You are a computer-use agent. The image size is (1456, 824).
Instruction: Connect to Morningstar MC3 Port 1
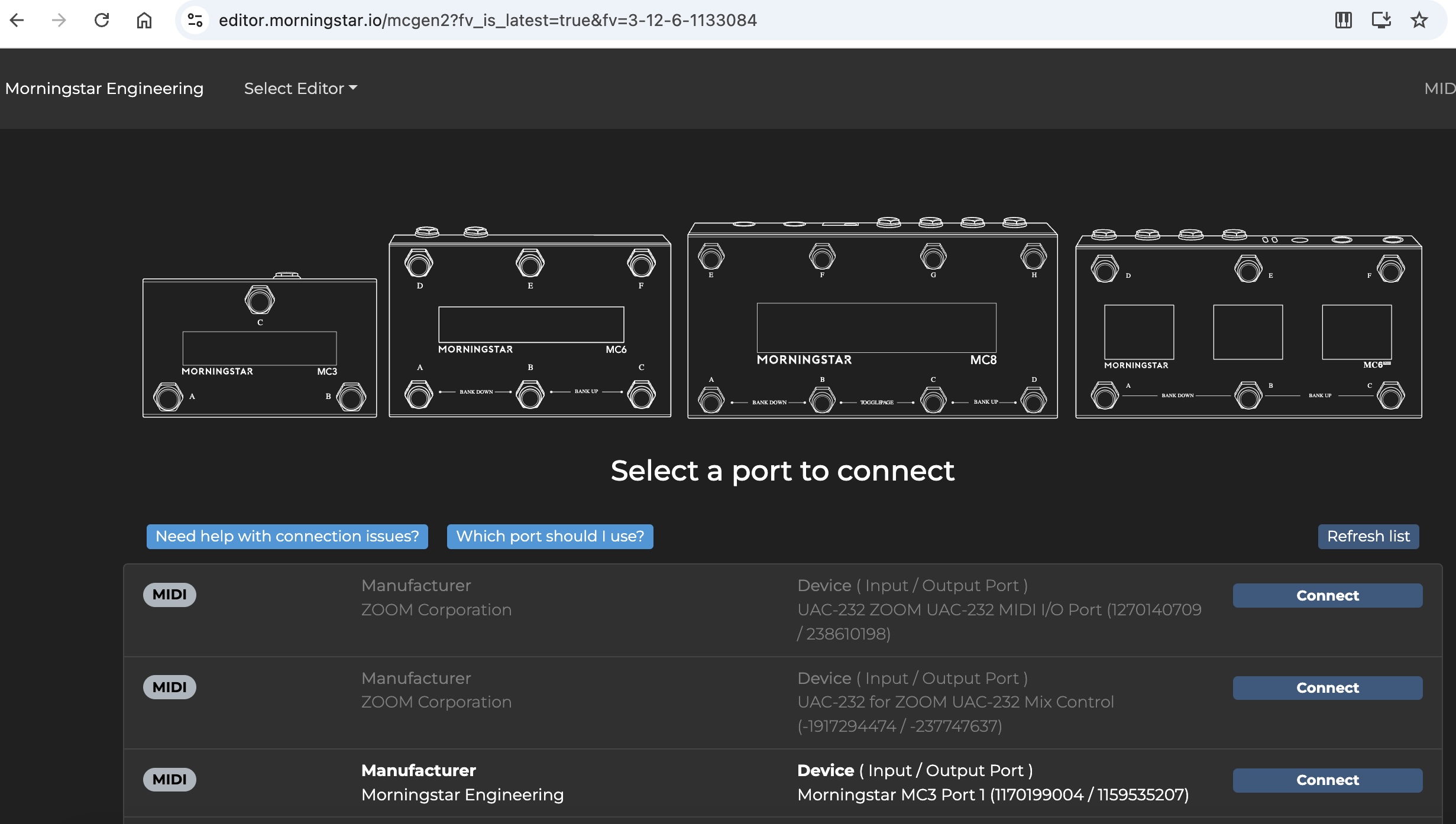click(1328, 780)
